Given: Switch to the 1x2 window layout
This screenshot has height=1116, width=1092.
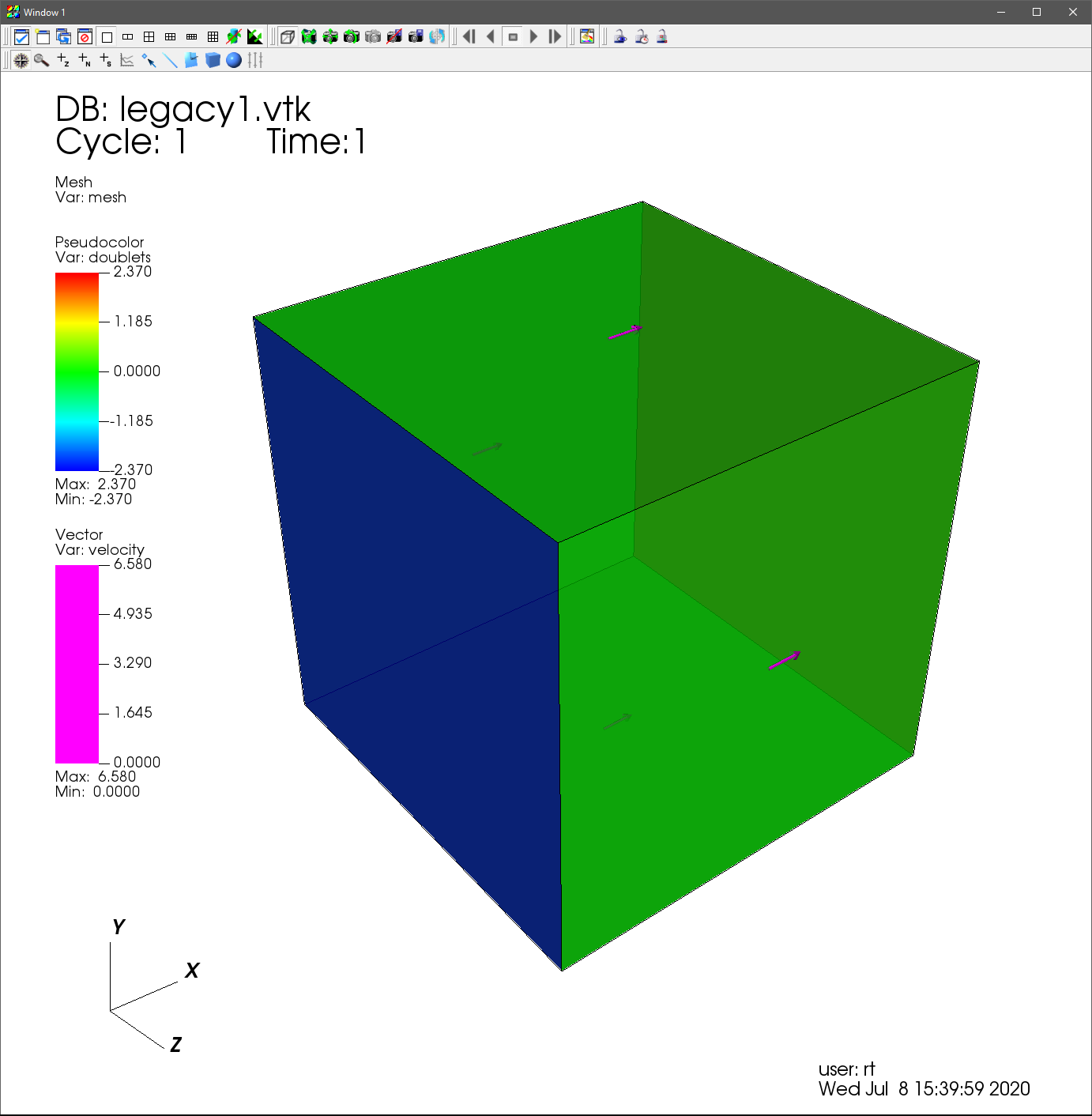Looking at the screenshot, I should [x=128, y=36].
